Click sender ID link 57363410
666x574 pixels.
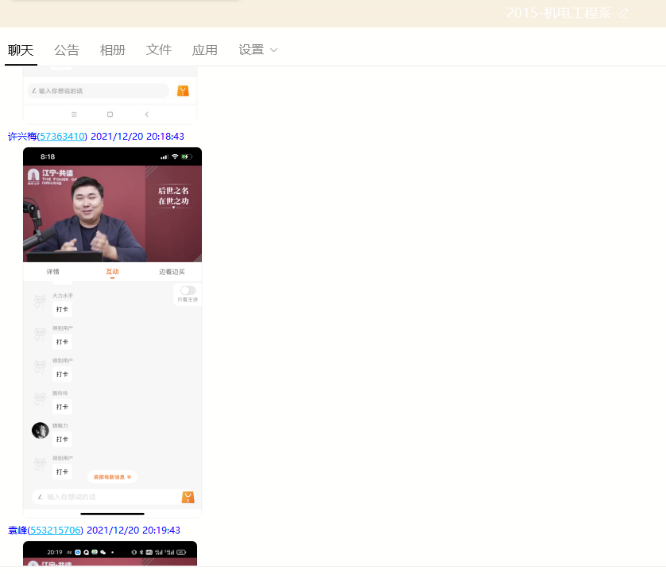(62, 136)
